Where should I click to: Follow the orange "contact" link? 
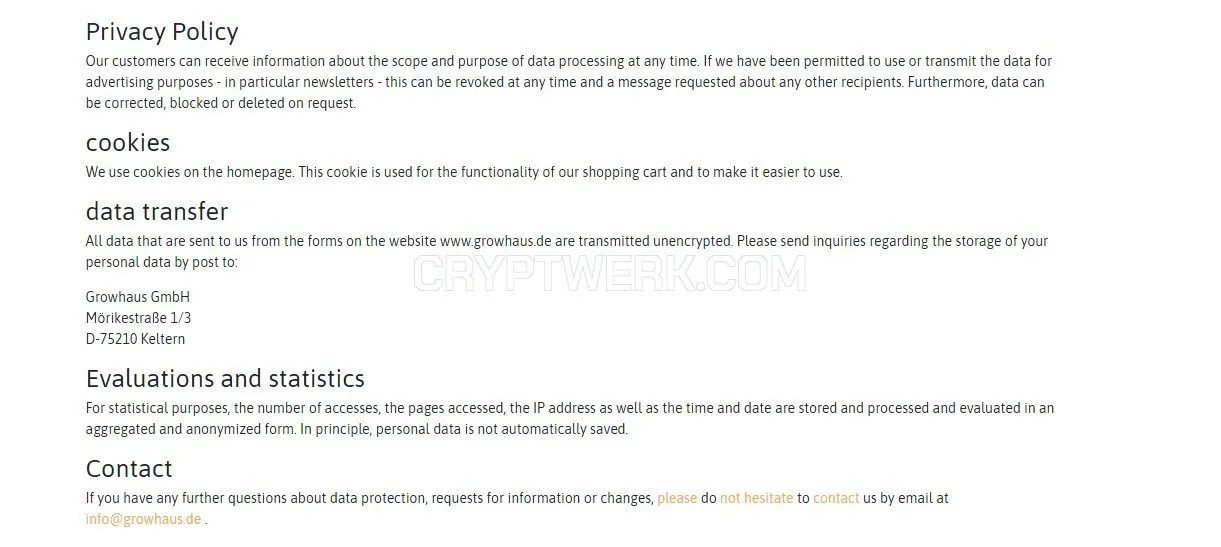(x=836, y=498)
